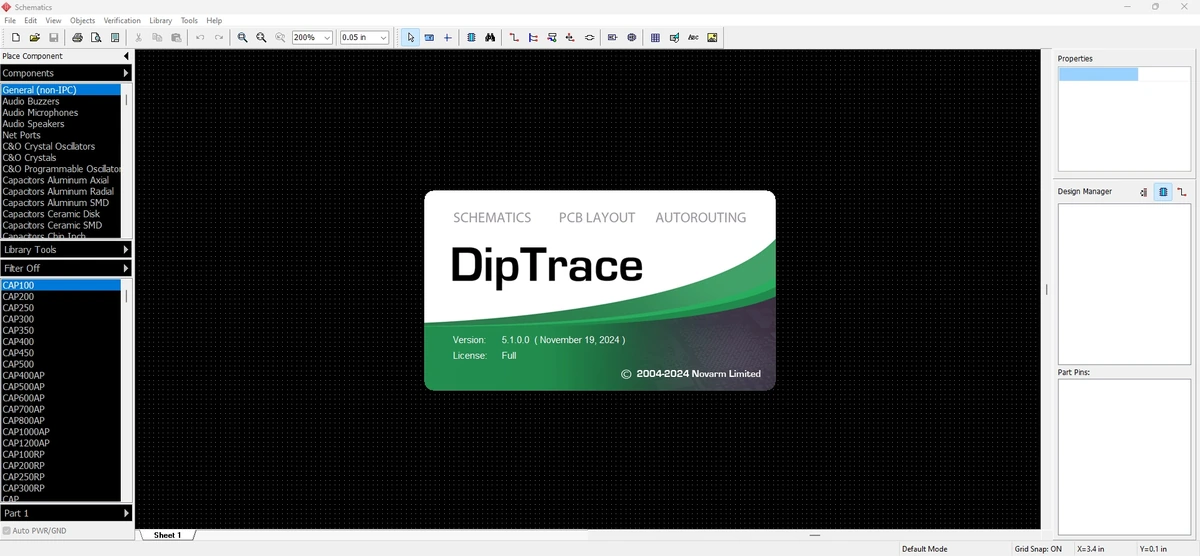This screenshot has height=556, width=1200.
Task: Select the C&O Crystals library
Action: click(x=60, y=158)
